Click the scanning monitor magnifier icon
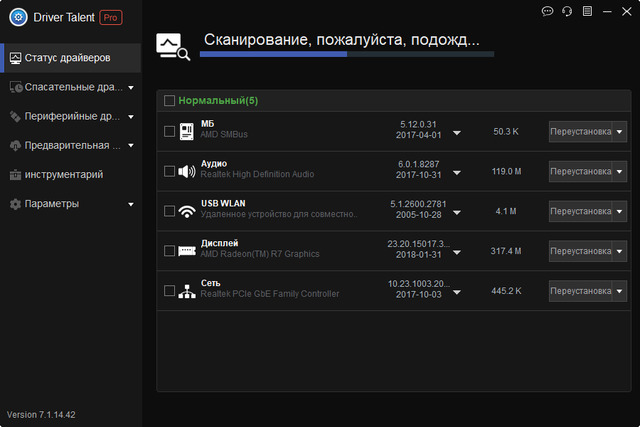The height and width of the screenshot is (427, 640). (x=173, y=46)
